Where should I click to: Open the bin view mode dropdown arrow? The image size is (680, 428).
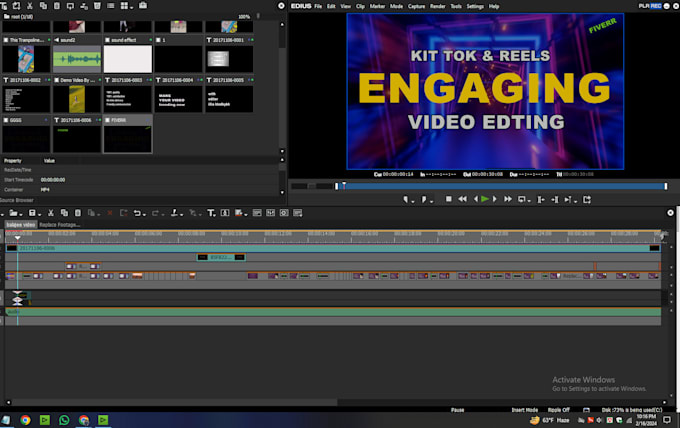[131, 6]
